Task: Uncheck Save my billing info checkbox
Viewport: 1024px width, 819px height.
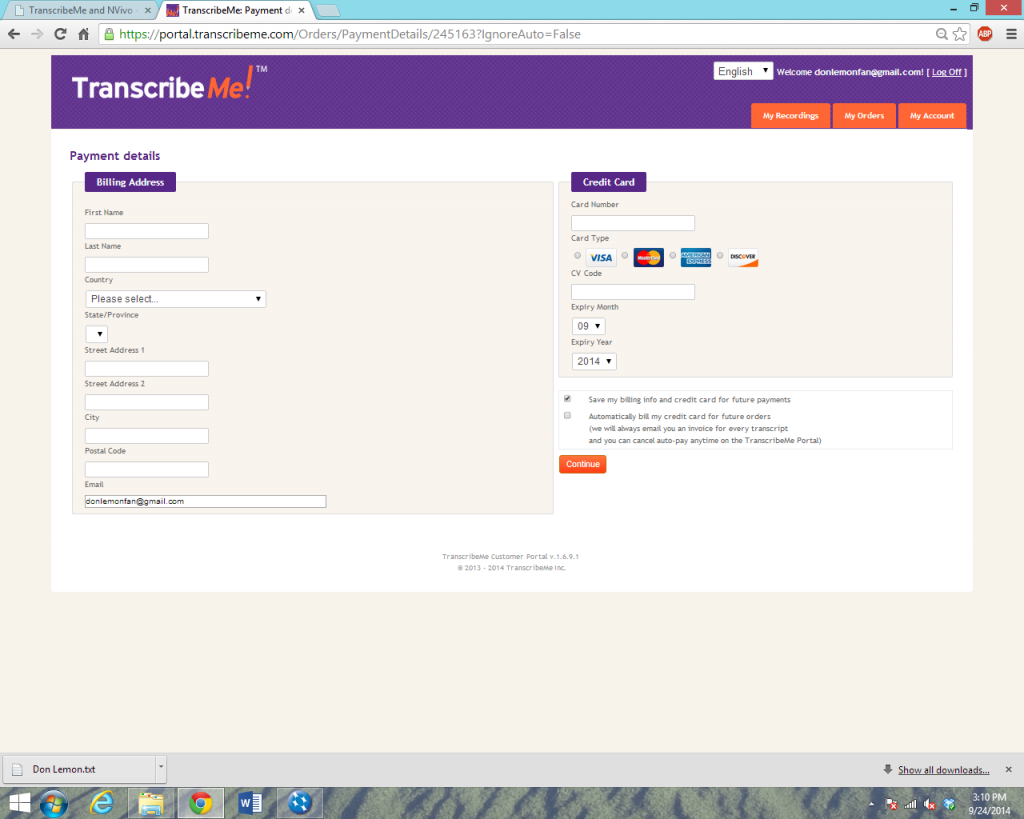Action: [568, 398]
